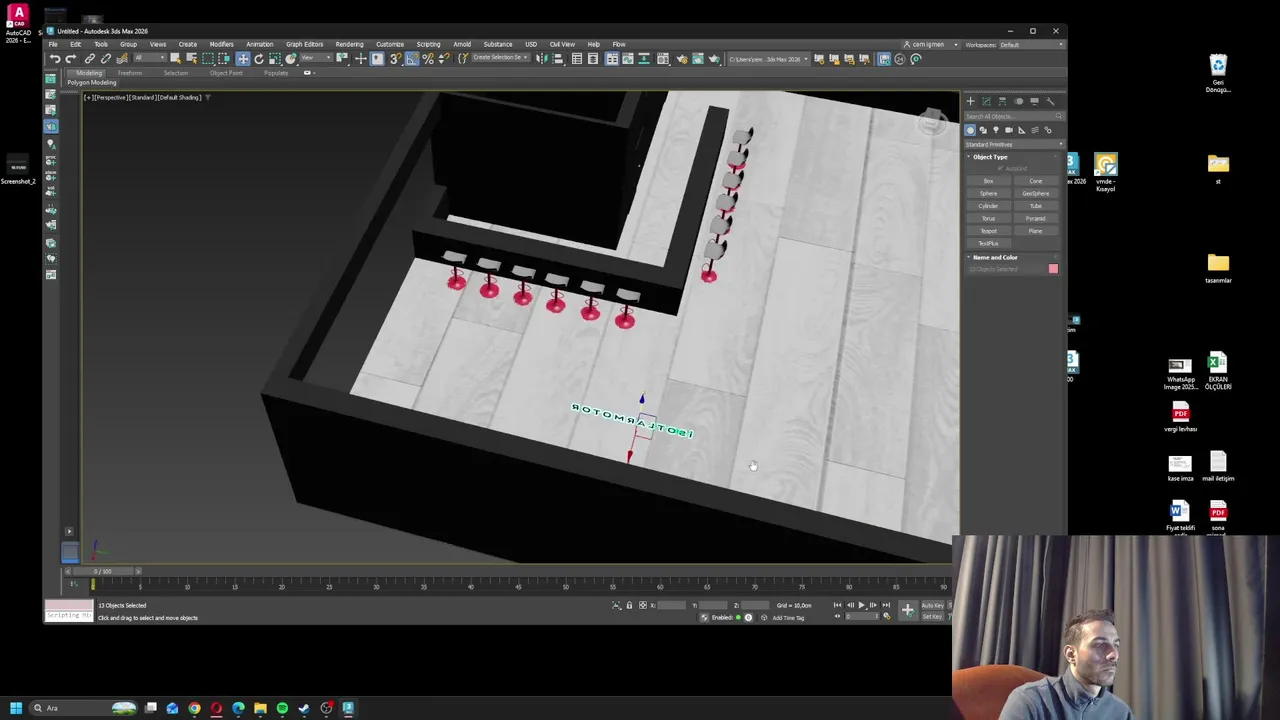Activate the Unlink Selection tool

105,58
